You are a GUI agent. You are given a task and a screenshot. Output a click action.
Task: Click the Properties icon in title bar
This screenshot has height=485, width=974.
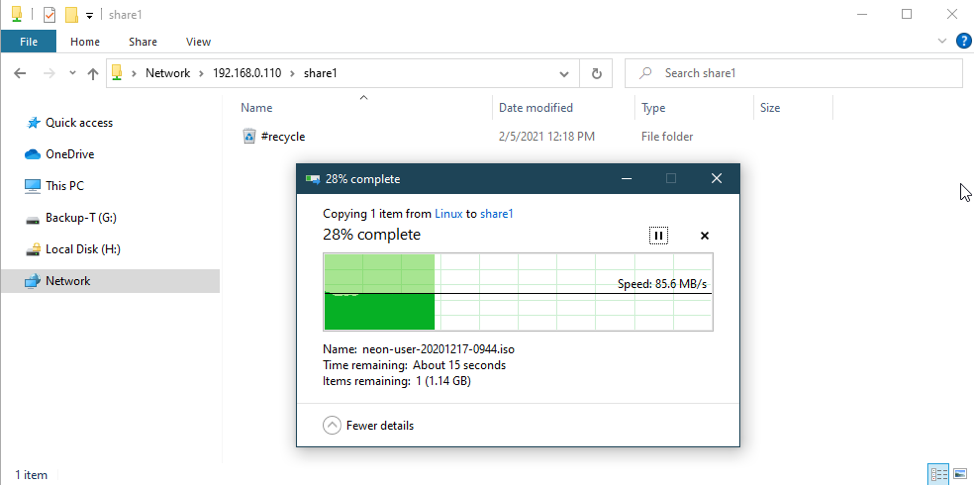tap(49, 15)
